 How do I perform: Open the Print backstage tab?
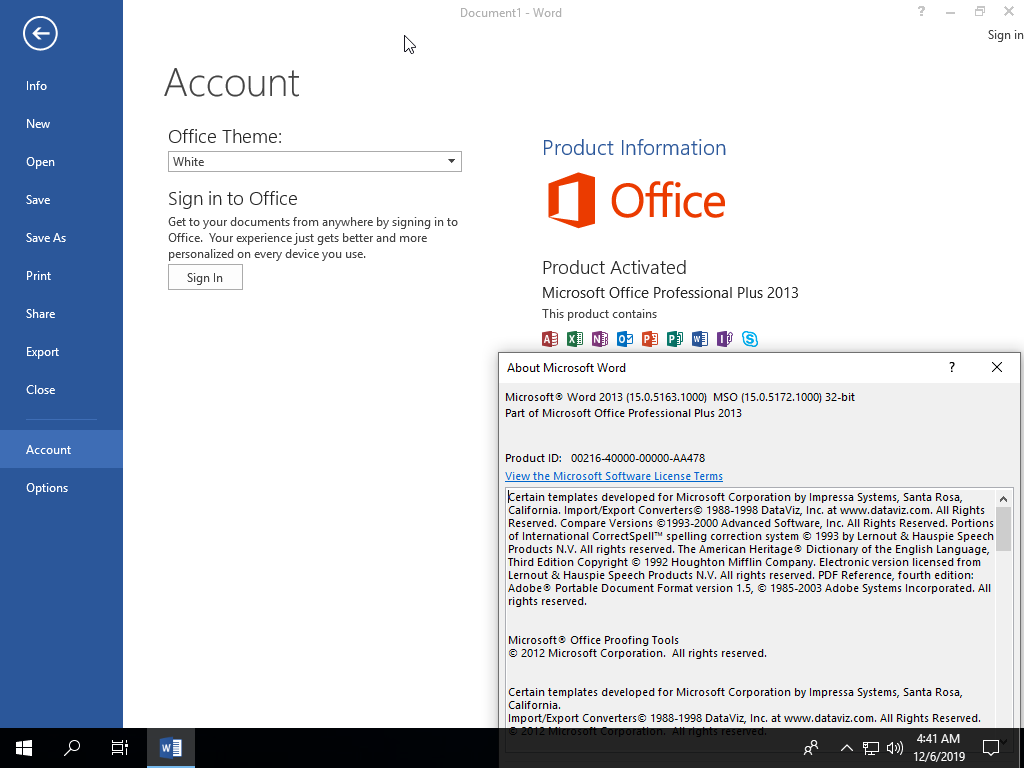(x=61, y=276)
